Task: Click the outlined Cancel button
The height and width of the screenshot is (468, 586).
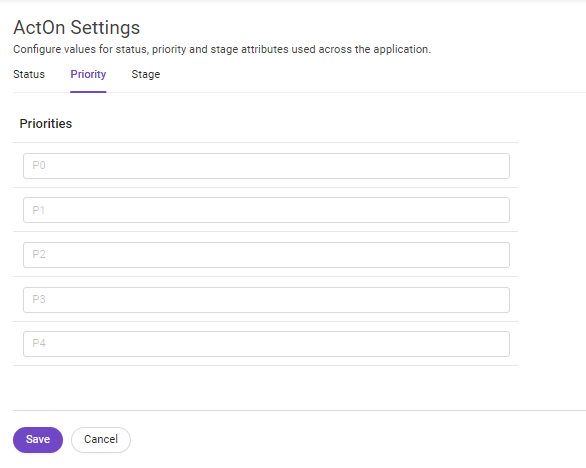Action: pyautogui.click(x=101, y=440)
